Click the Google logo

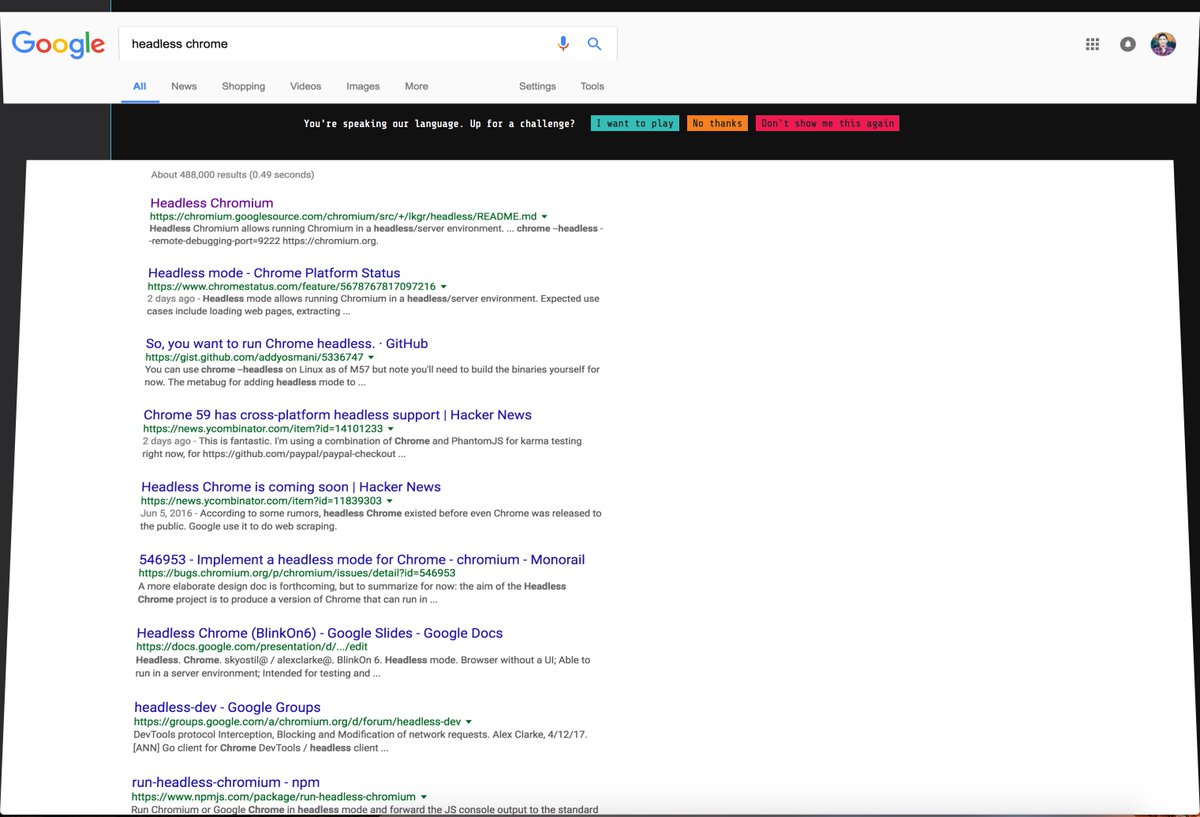(58, 44)
